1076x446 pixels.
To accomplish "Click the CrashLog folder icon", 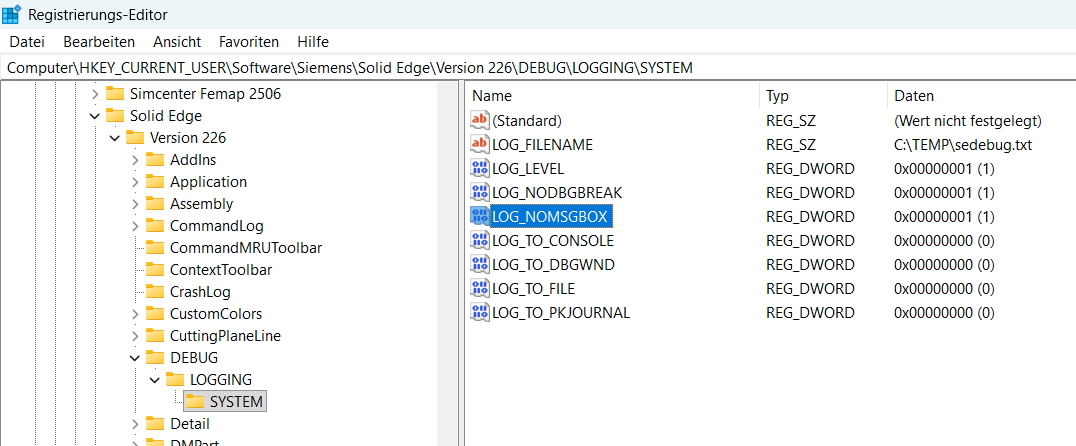I will 155,292.
